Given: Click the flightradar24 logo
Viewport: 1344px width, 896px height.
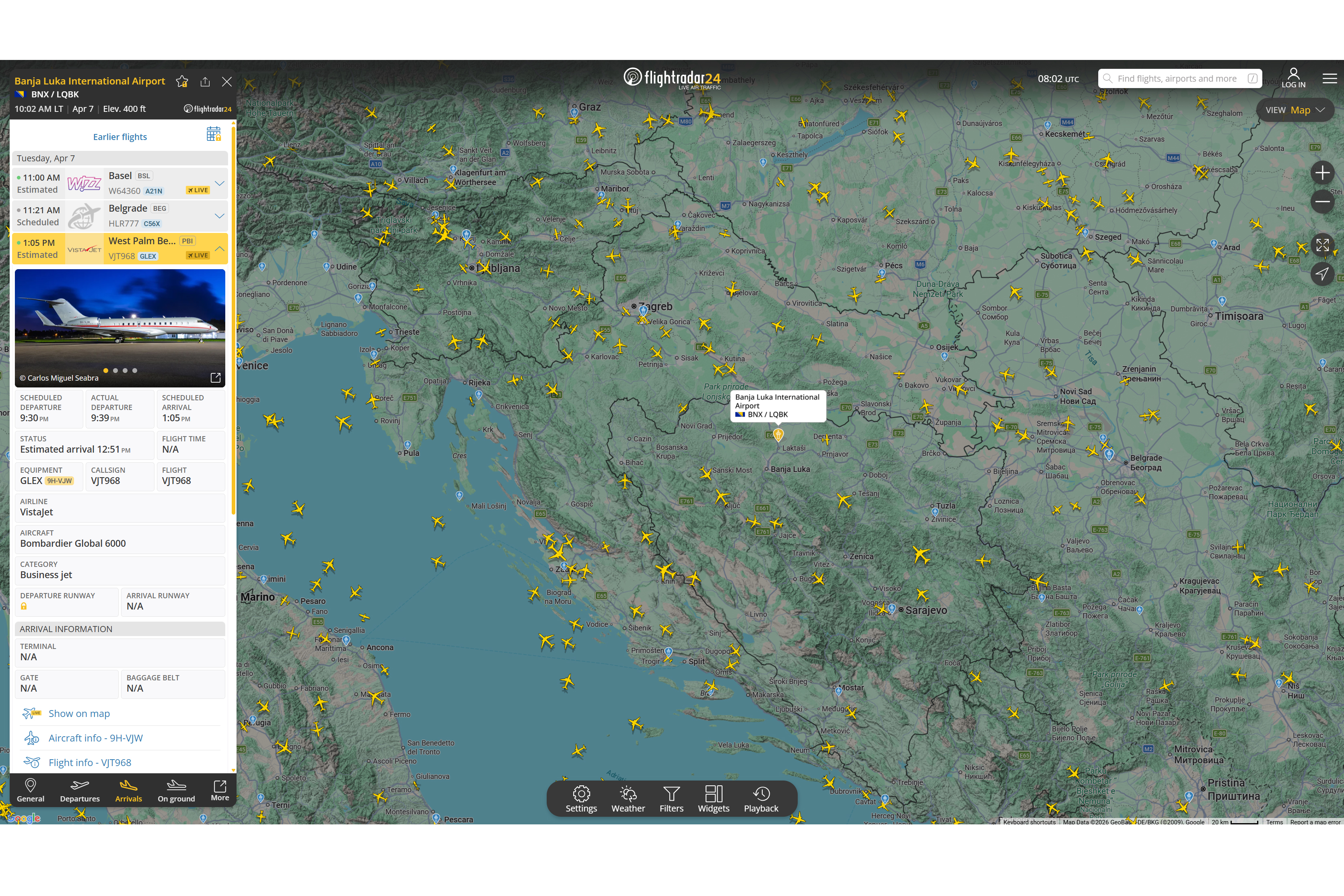Looking at the screenshot, I should click(x=672, y=78).
